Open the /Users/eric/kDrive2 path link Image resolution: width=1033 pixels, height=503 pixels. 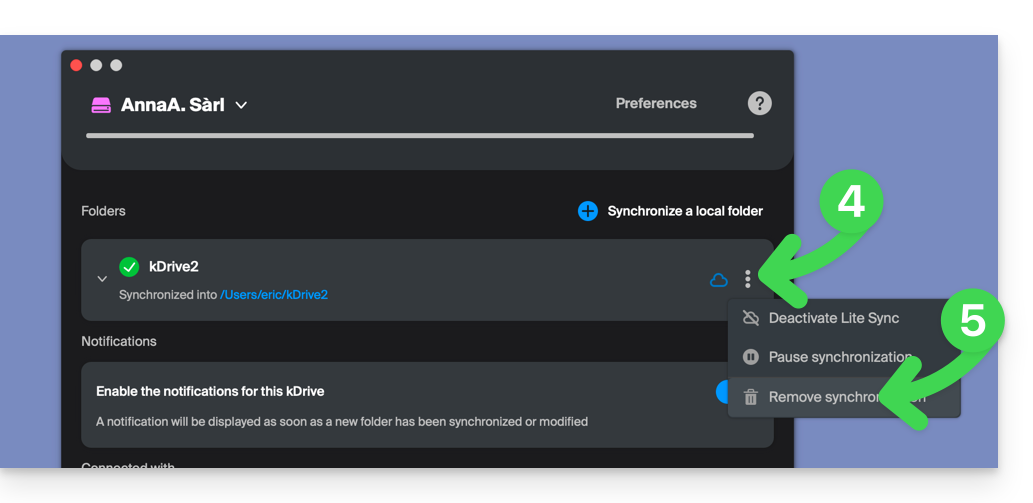click(x=274, y=295)
